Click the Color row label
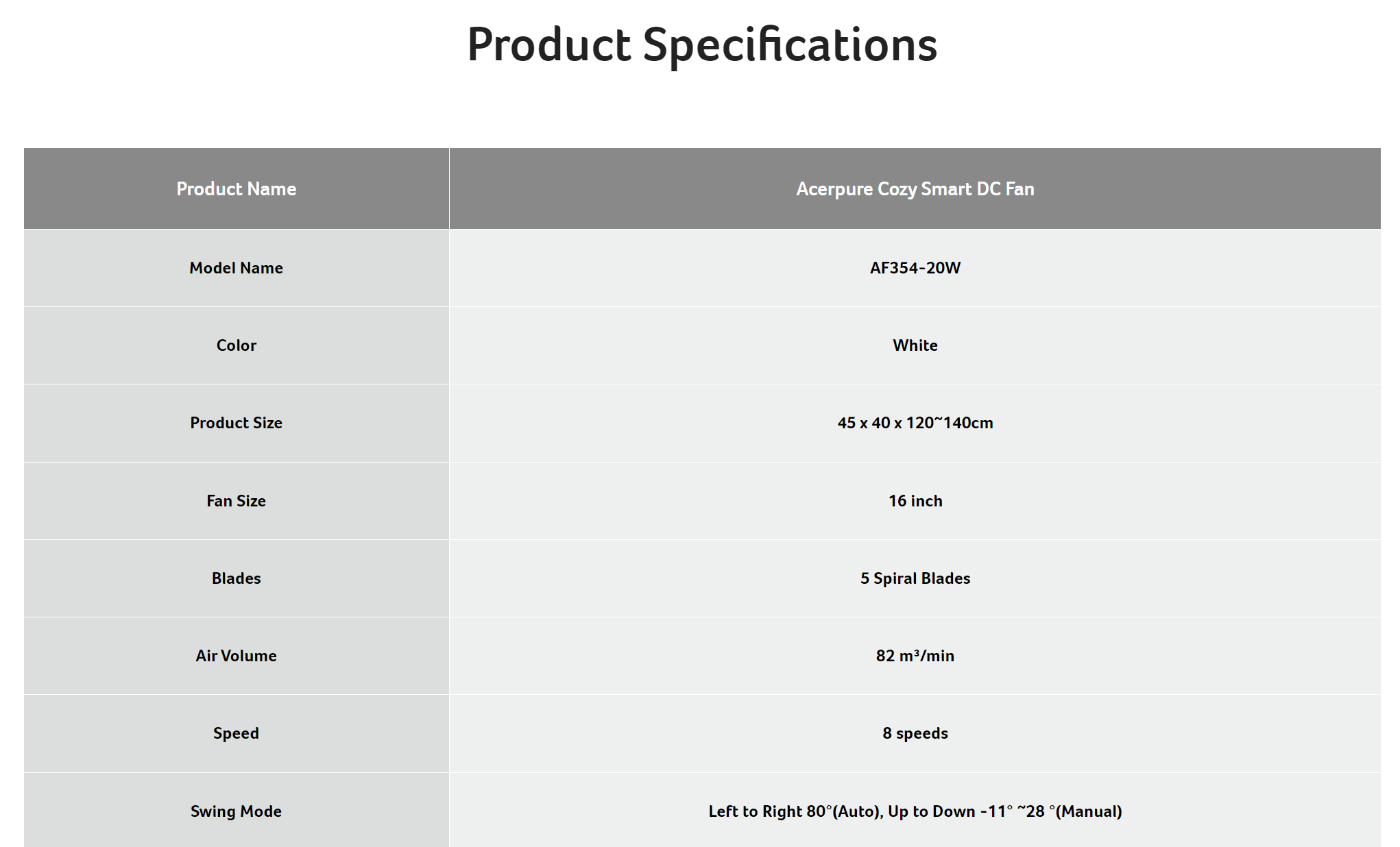Image resolution: width=1400 pixels, height=847 pixels. [236, 345]
